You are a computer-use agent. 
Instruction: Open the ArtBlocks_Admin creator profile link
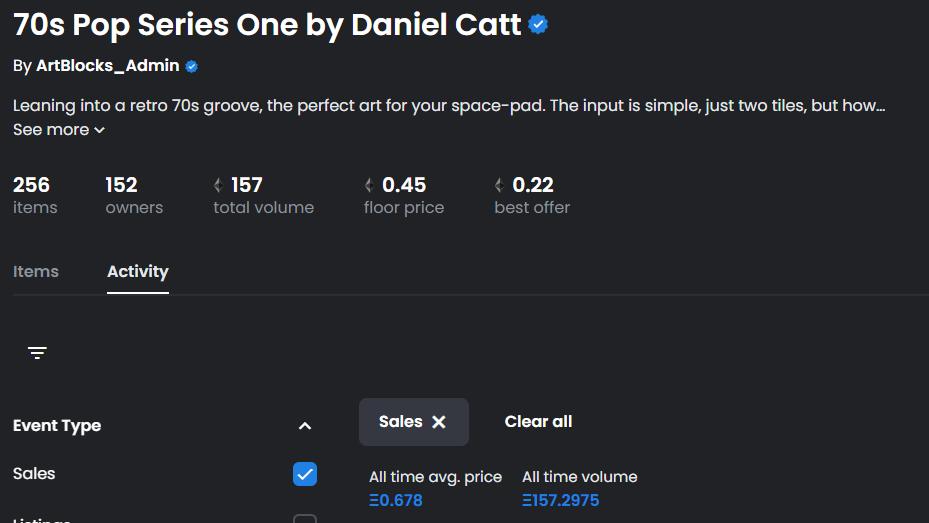pyautogui.click(x=108, y=66)
